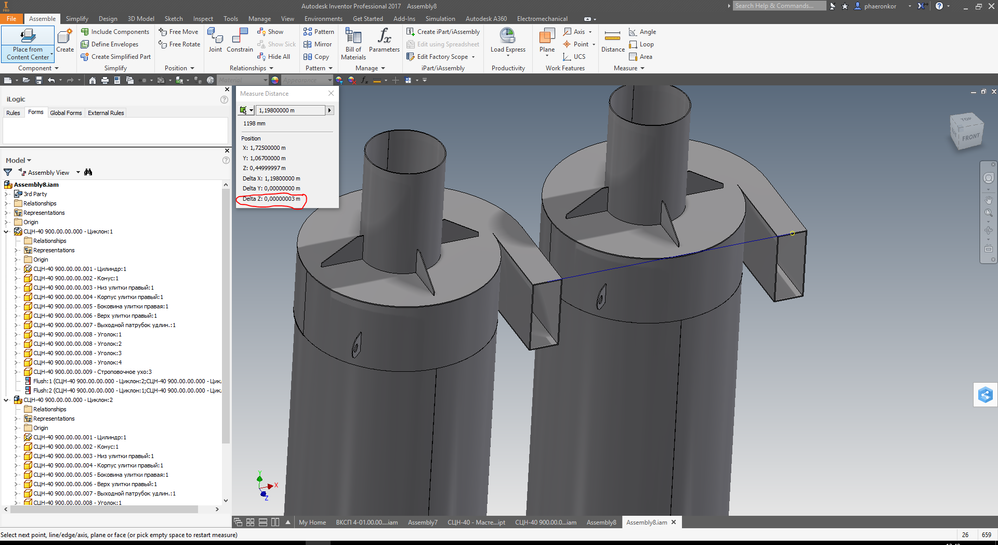Click Place from Content Center
The image size is (998, 545).
coord(28,44)
